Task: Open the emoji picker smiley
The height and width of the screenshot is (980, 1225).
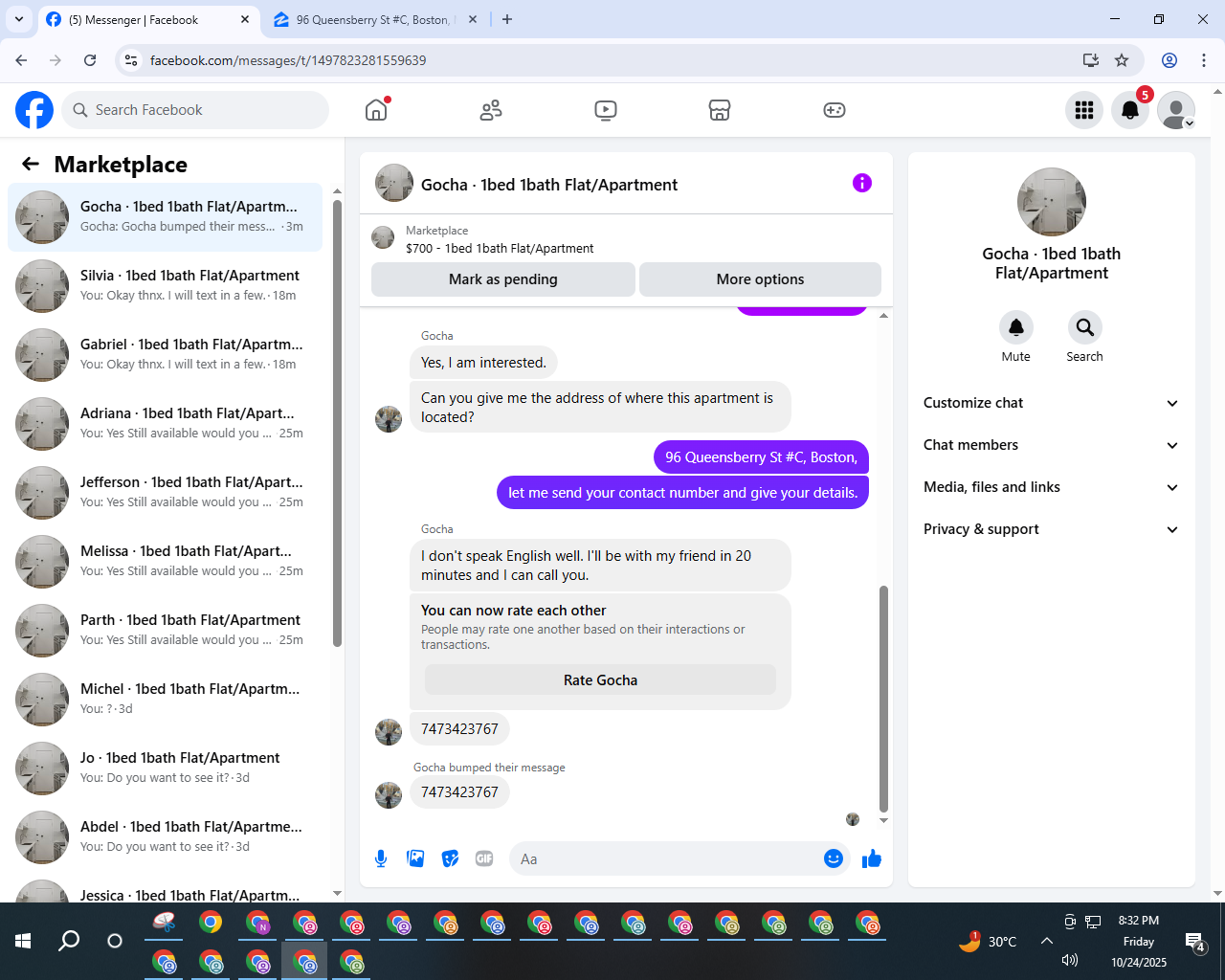Action: point(834,858)
